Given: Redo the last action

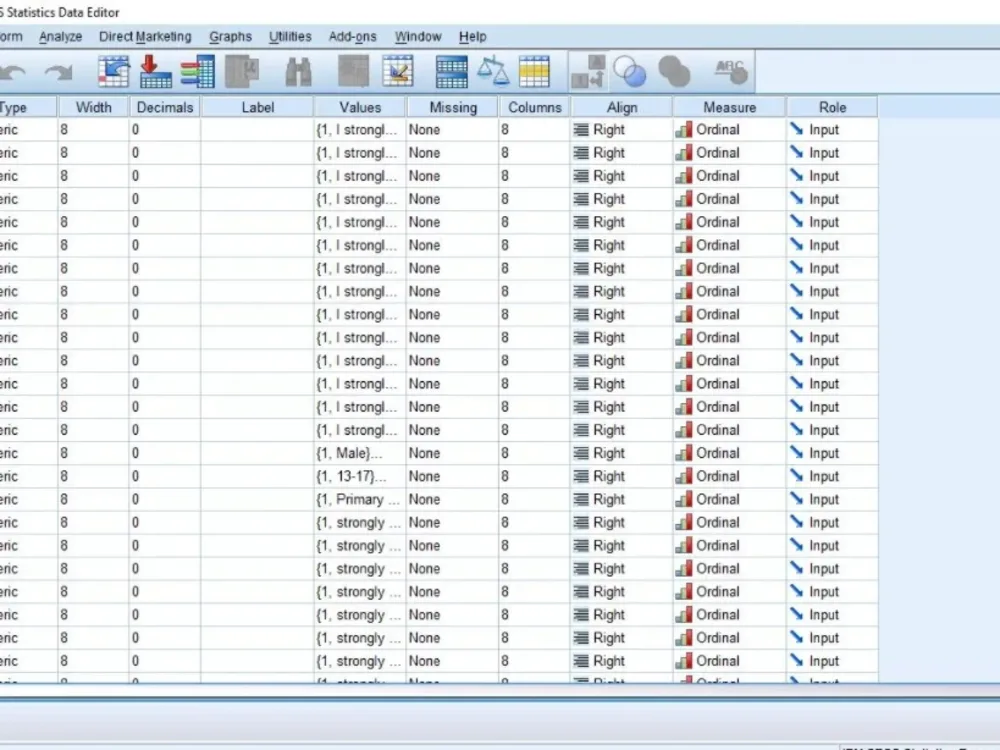Looking at the screenshot, I should click(x=58, y=70).
